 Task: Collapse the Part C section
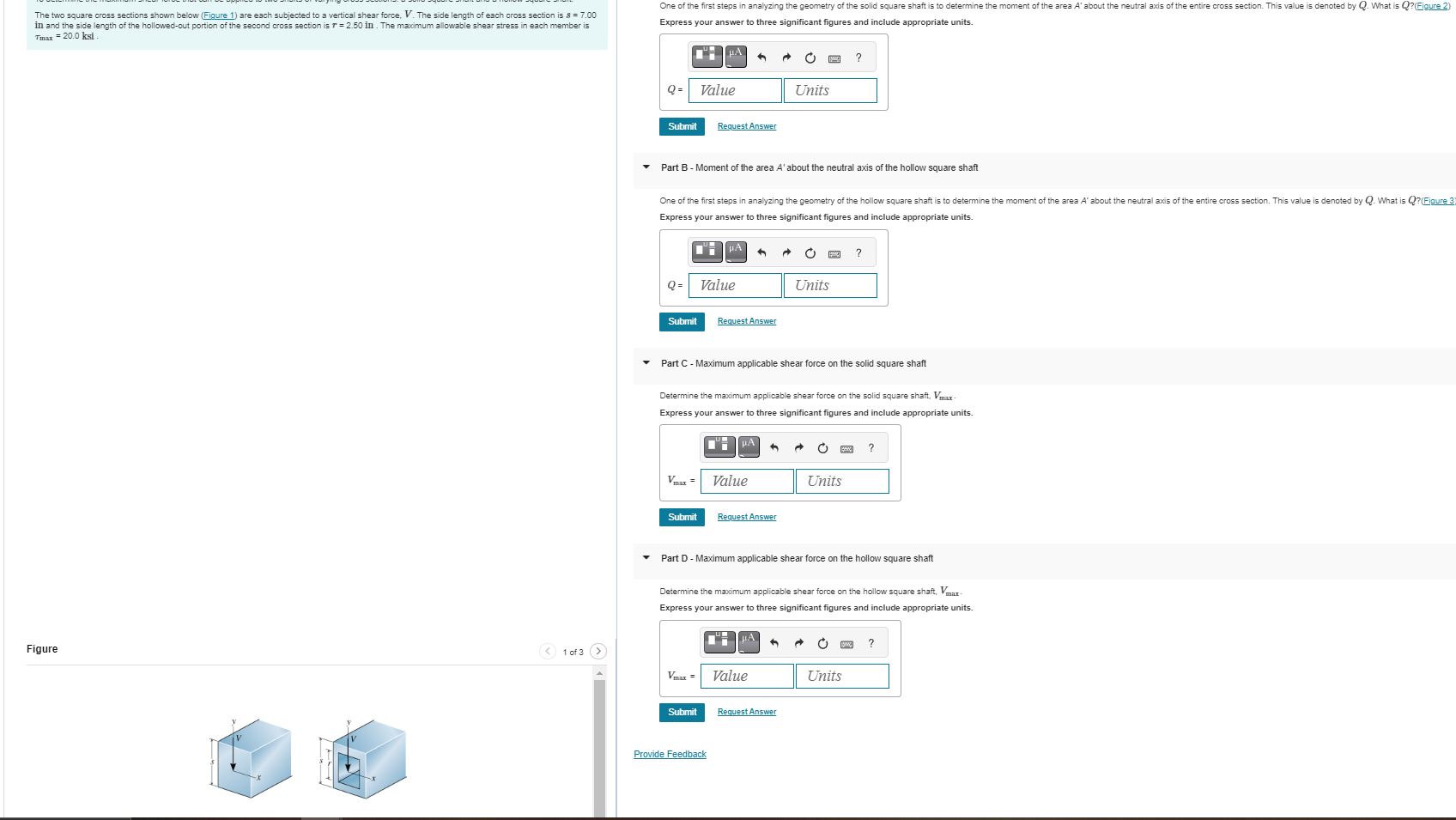[646, 363]
